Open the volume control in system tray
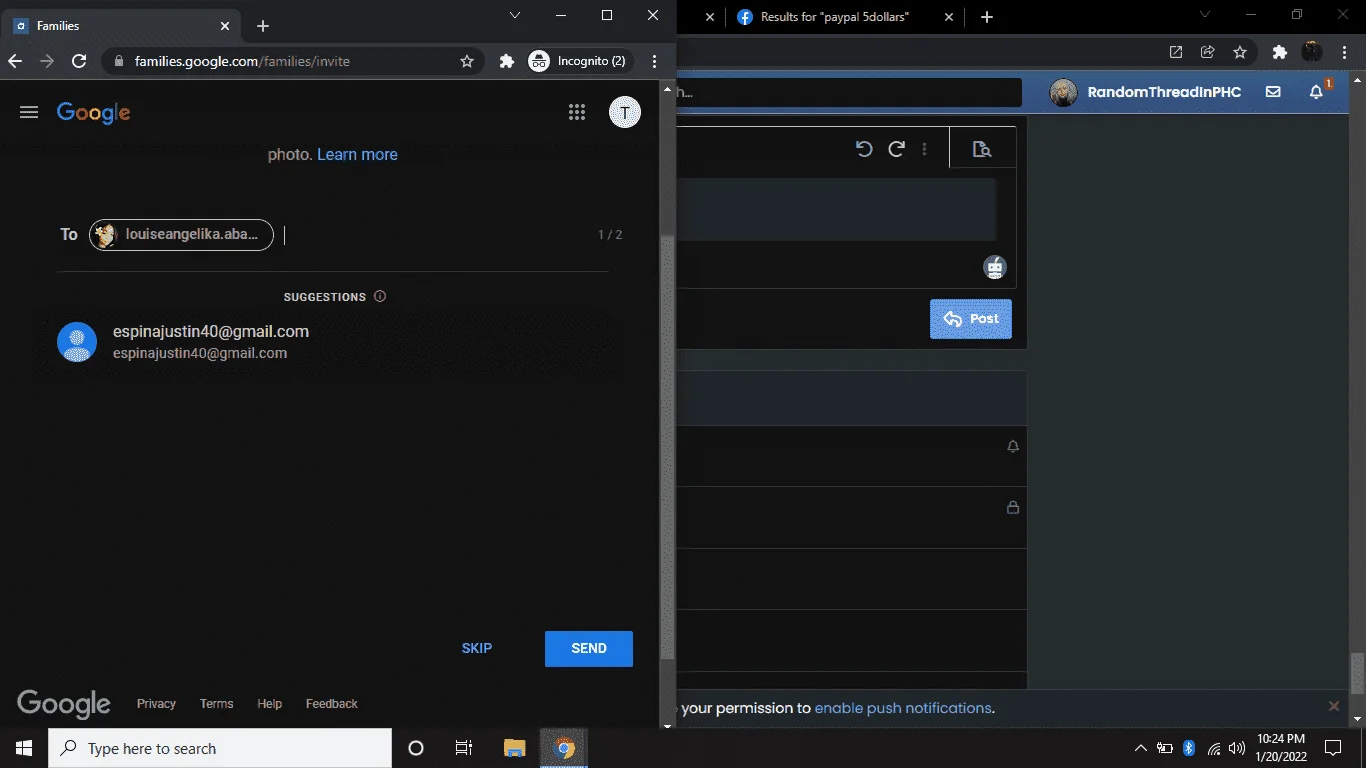 [x=1237, y=748]
